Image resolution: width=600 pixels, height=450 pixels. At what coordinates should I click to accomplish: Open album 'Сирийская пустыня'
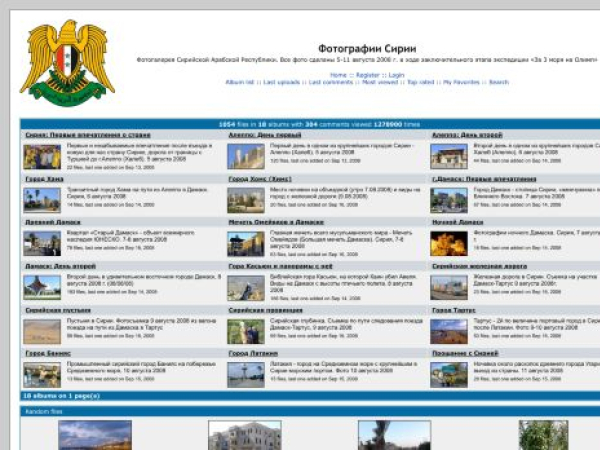(x=58, y=310)
